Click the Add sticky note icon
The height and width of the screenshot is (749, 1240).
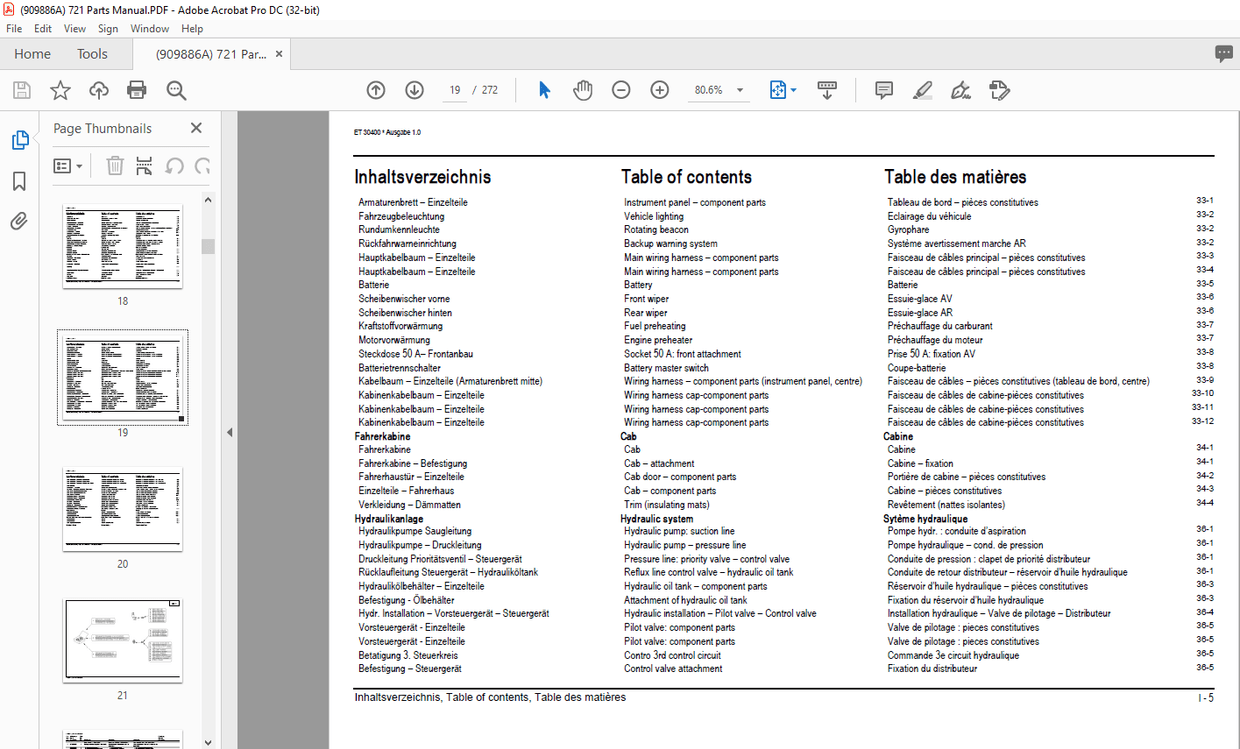click(x=883, y=90)
